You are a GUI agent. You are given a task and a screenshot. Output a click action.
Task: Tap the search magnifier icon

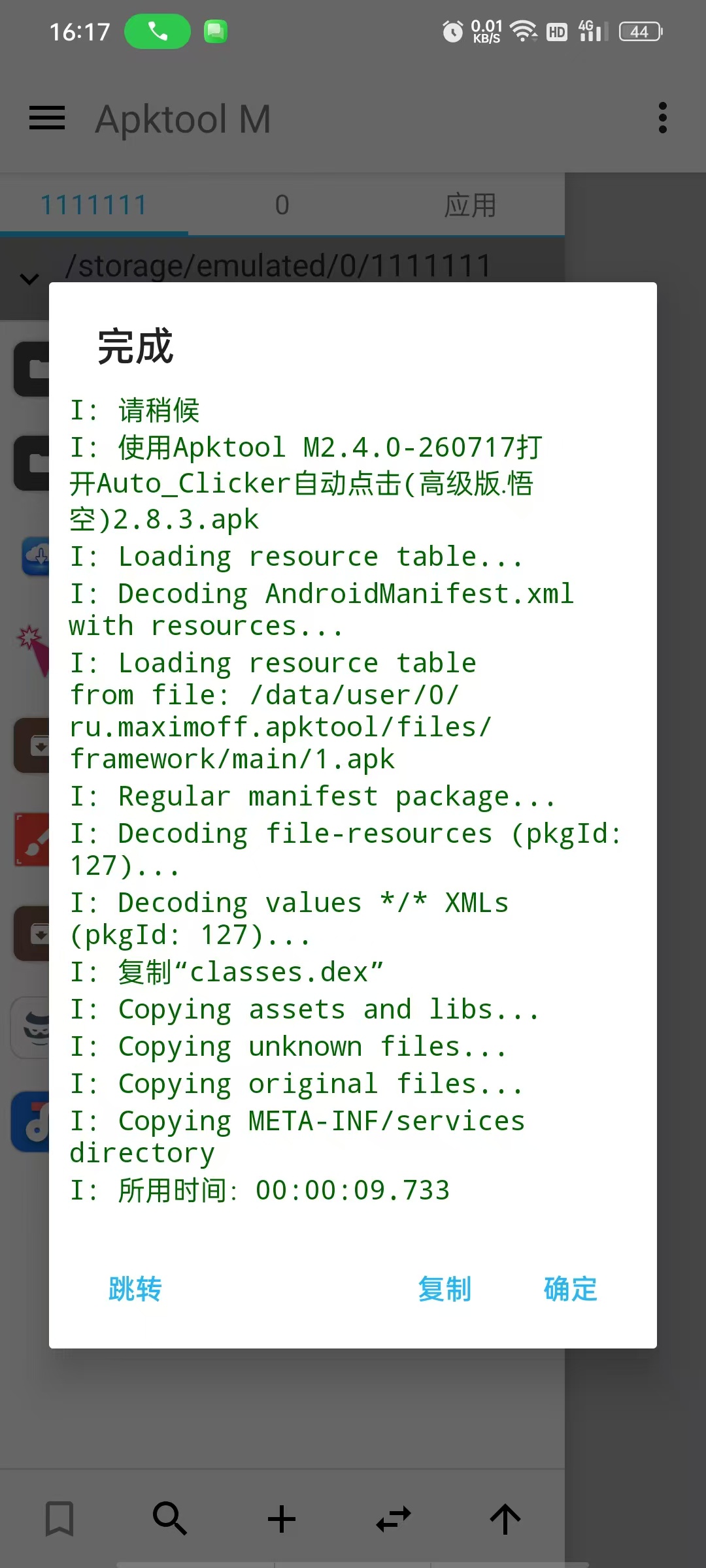170,1518
